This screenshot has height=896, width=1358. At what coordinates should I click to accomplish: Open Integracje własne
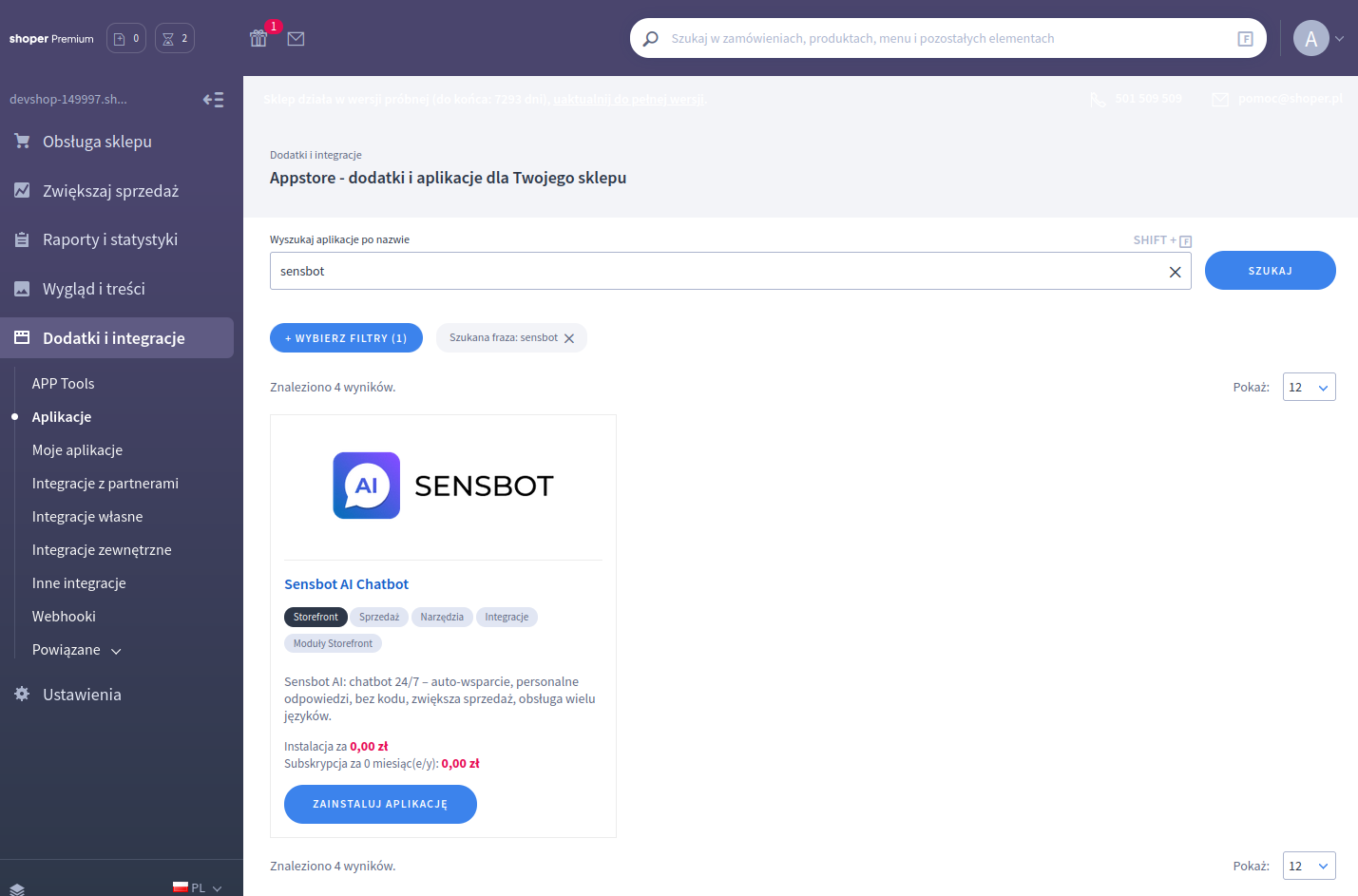87,517
